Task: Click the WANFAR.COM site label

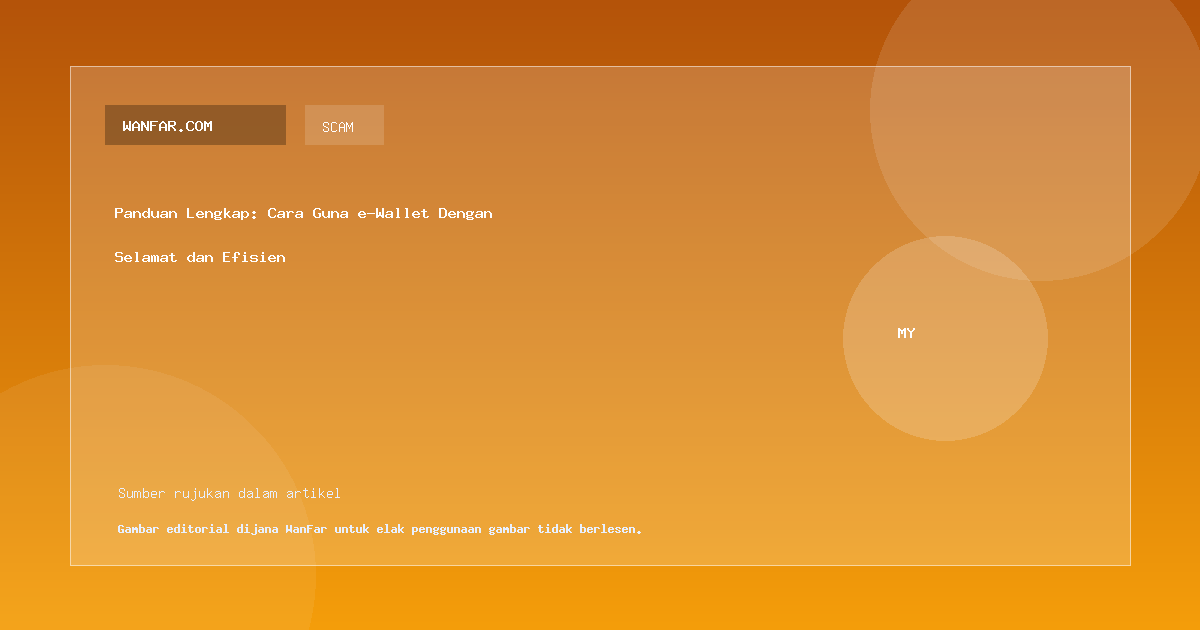Action: point(195,125)
